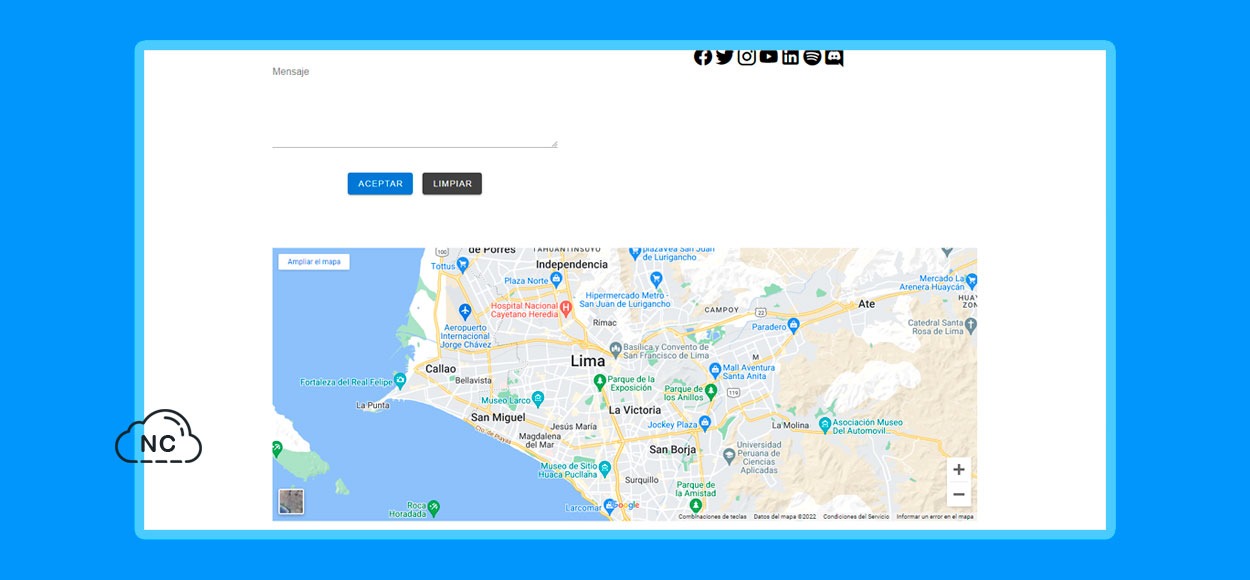Viewport: 1250px width, 580px height.
Task: Click the La Victoria district label
Action: pyautogui.click(x=635, y=410)
